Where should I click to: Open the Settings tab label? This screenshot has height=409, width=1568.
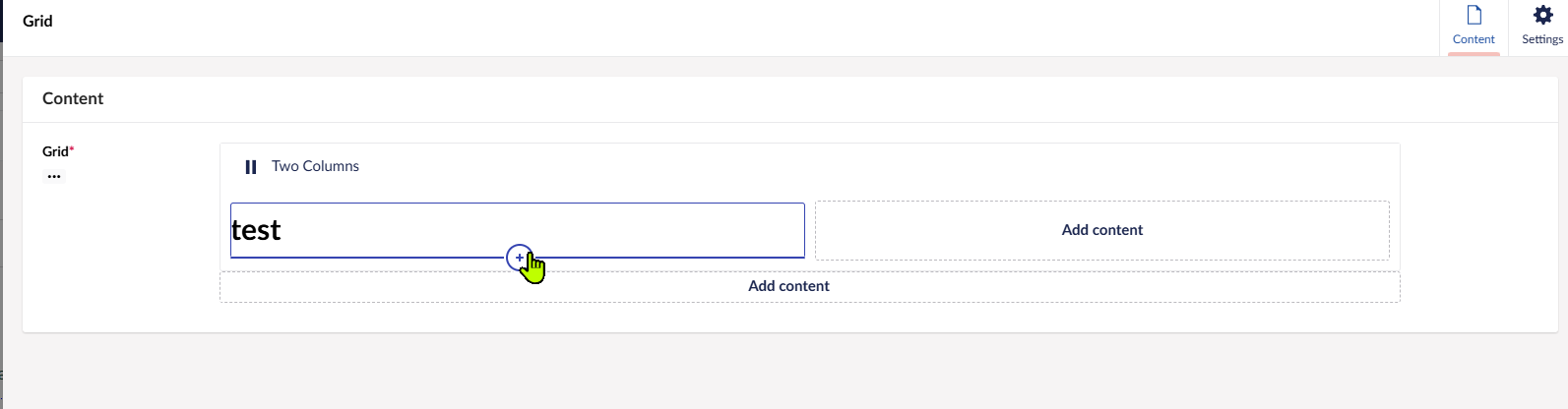coord(1542,39)
